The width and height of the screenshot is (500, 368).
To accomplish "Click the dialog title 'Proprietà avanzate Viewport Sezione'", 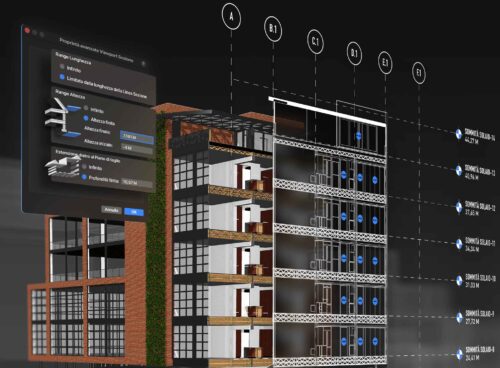I will tap(96, 50).
